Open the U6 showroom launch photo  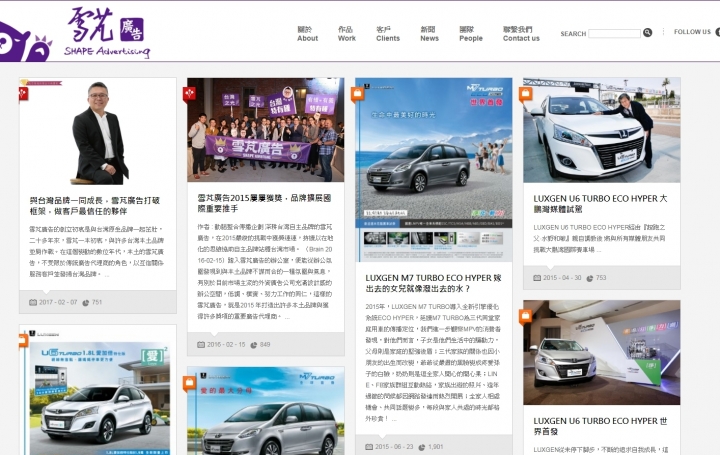[602, 353]
